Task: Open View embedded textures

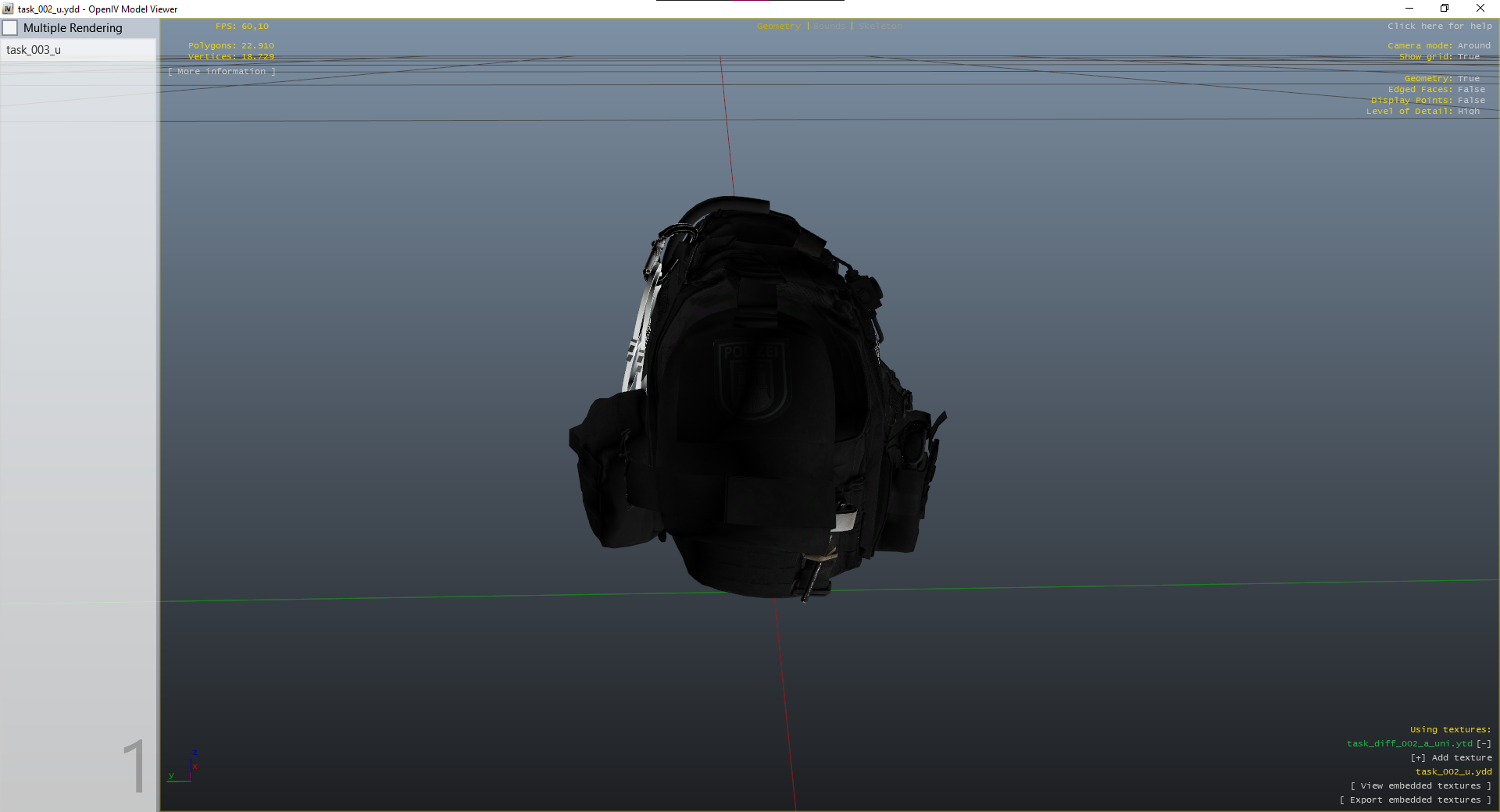Action: tap(1420, 786)
